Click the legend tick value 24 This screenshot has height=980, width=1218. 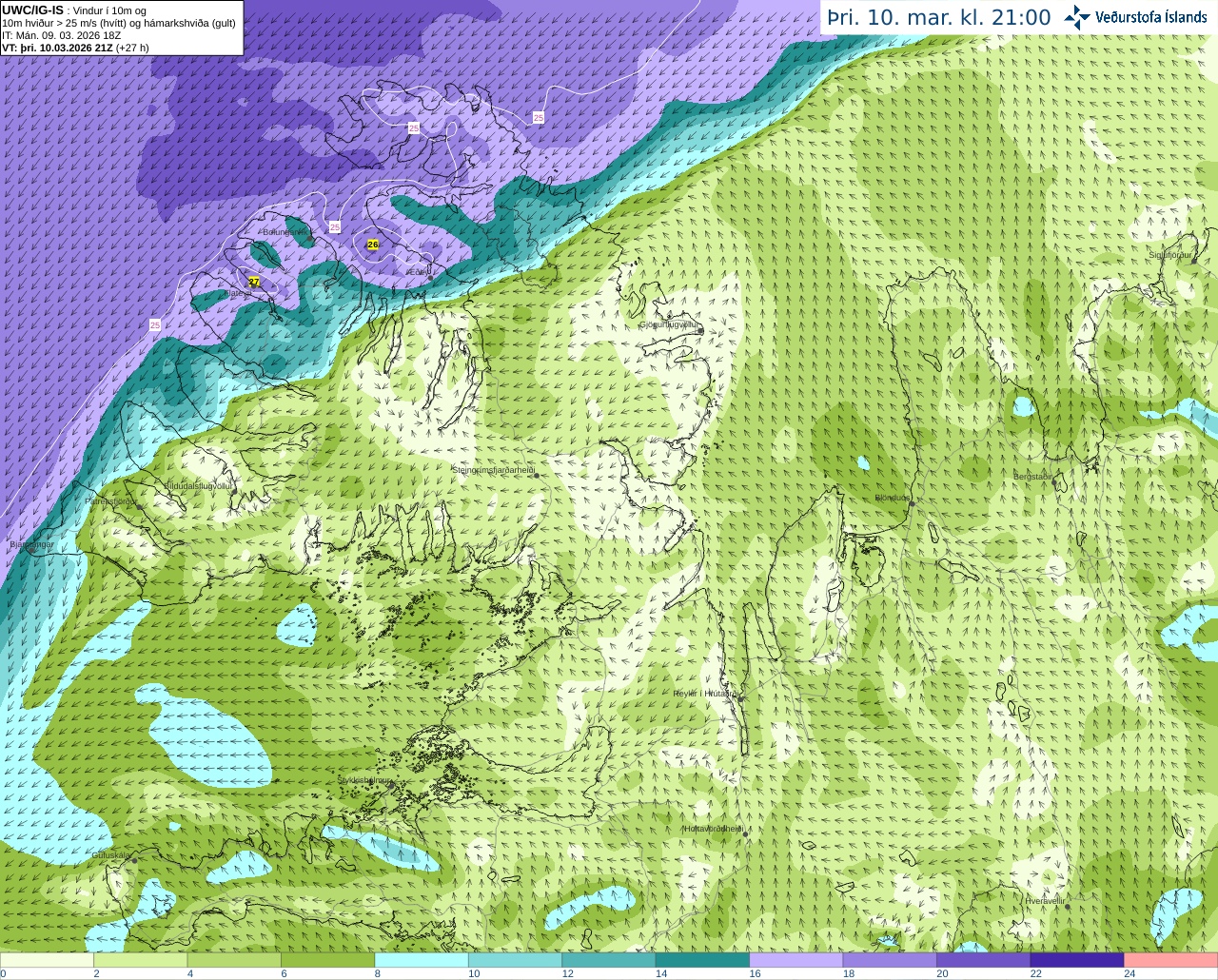1130,973
